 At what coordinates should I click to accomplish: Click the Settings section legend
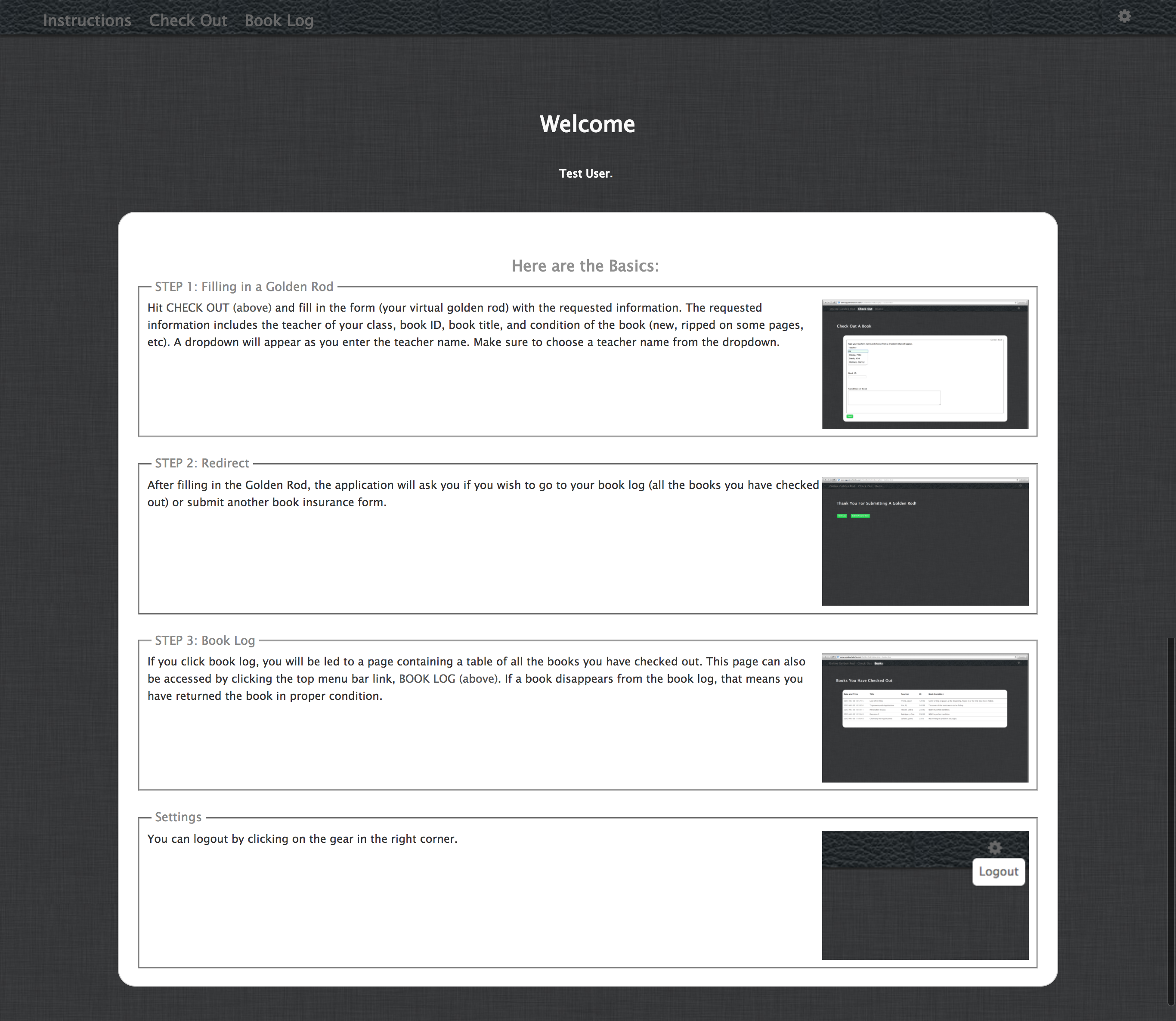click(178, 817)
